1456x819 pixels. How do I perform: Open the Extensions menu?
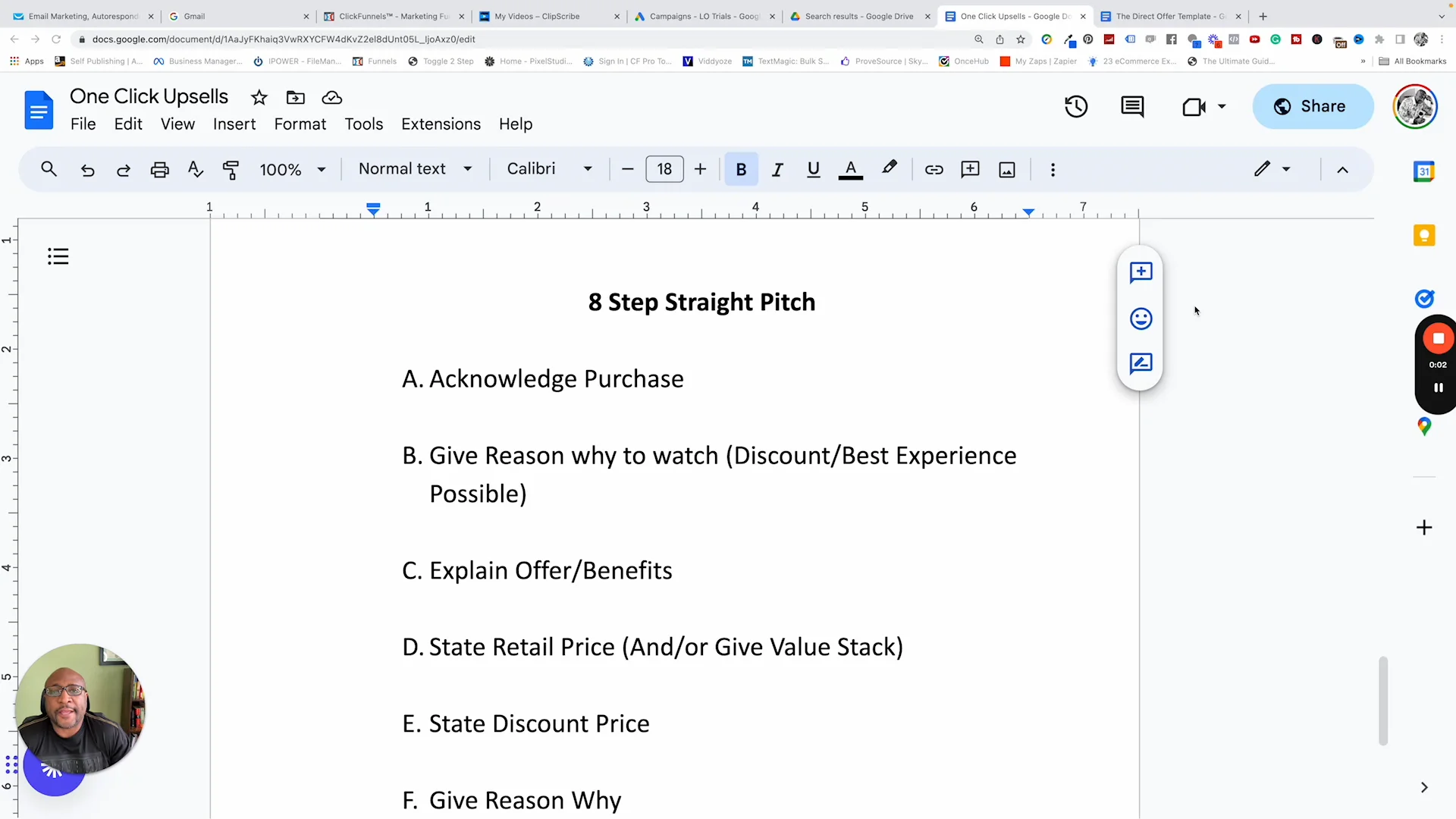click(441, 124)
